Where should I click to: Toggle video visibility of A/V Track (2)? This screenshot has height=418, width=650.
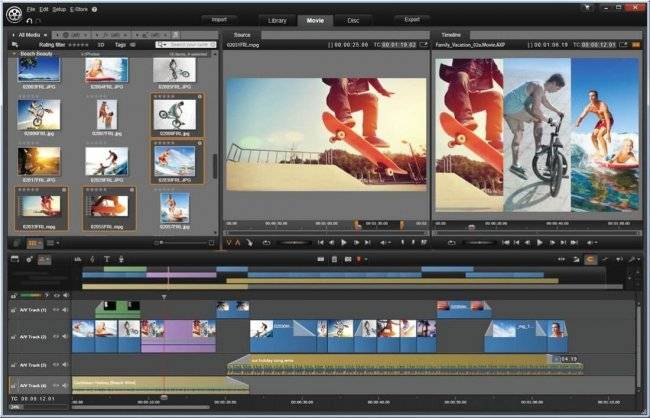(x=56, y=337)
